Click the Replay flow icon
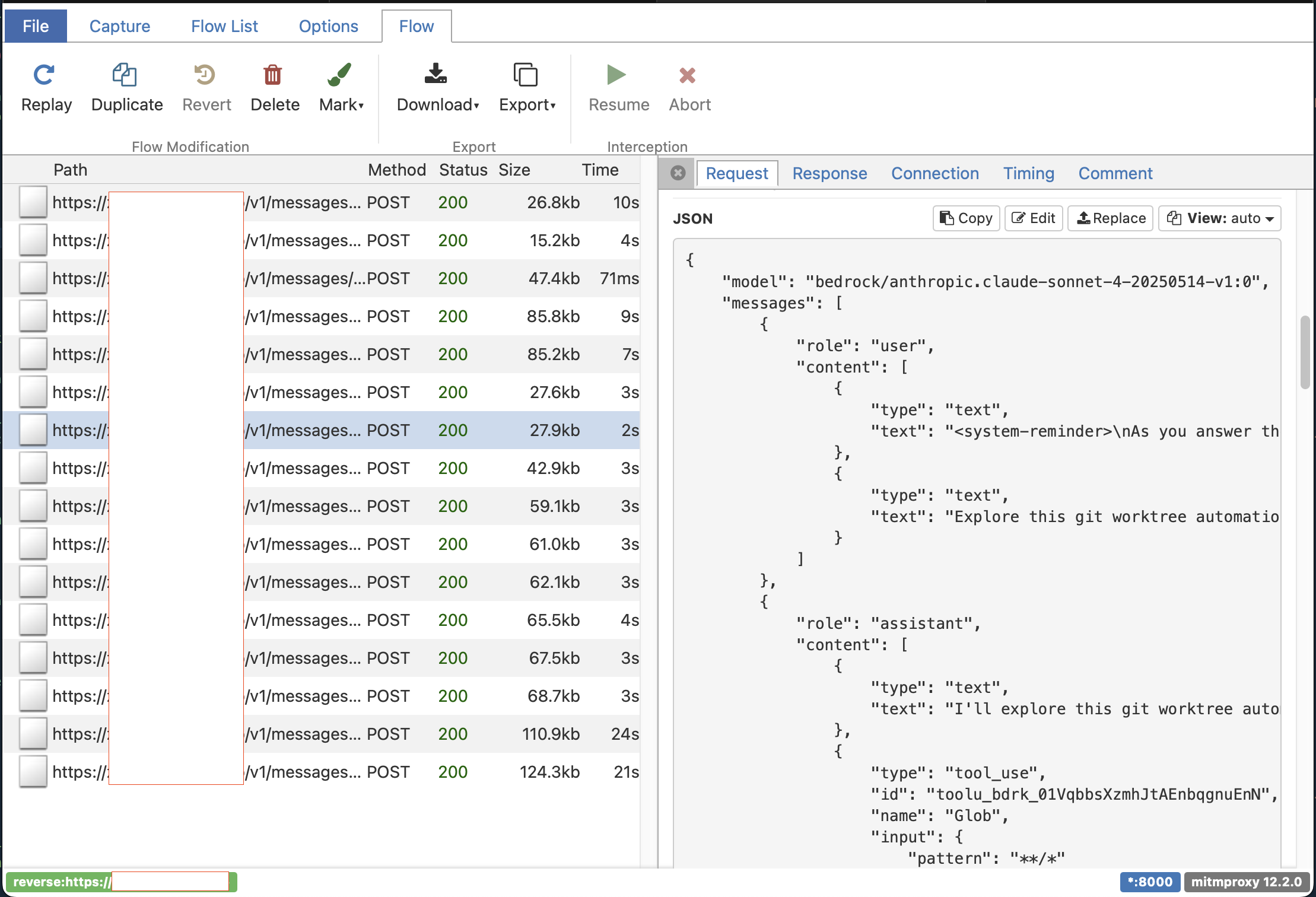1316x897 pixels. pos(44,75)
